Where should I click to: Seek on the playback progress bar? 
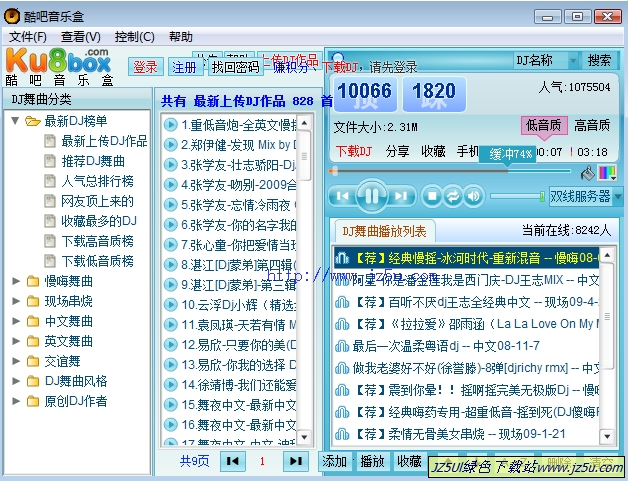coord(449,171)
